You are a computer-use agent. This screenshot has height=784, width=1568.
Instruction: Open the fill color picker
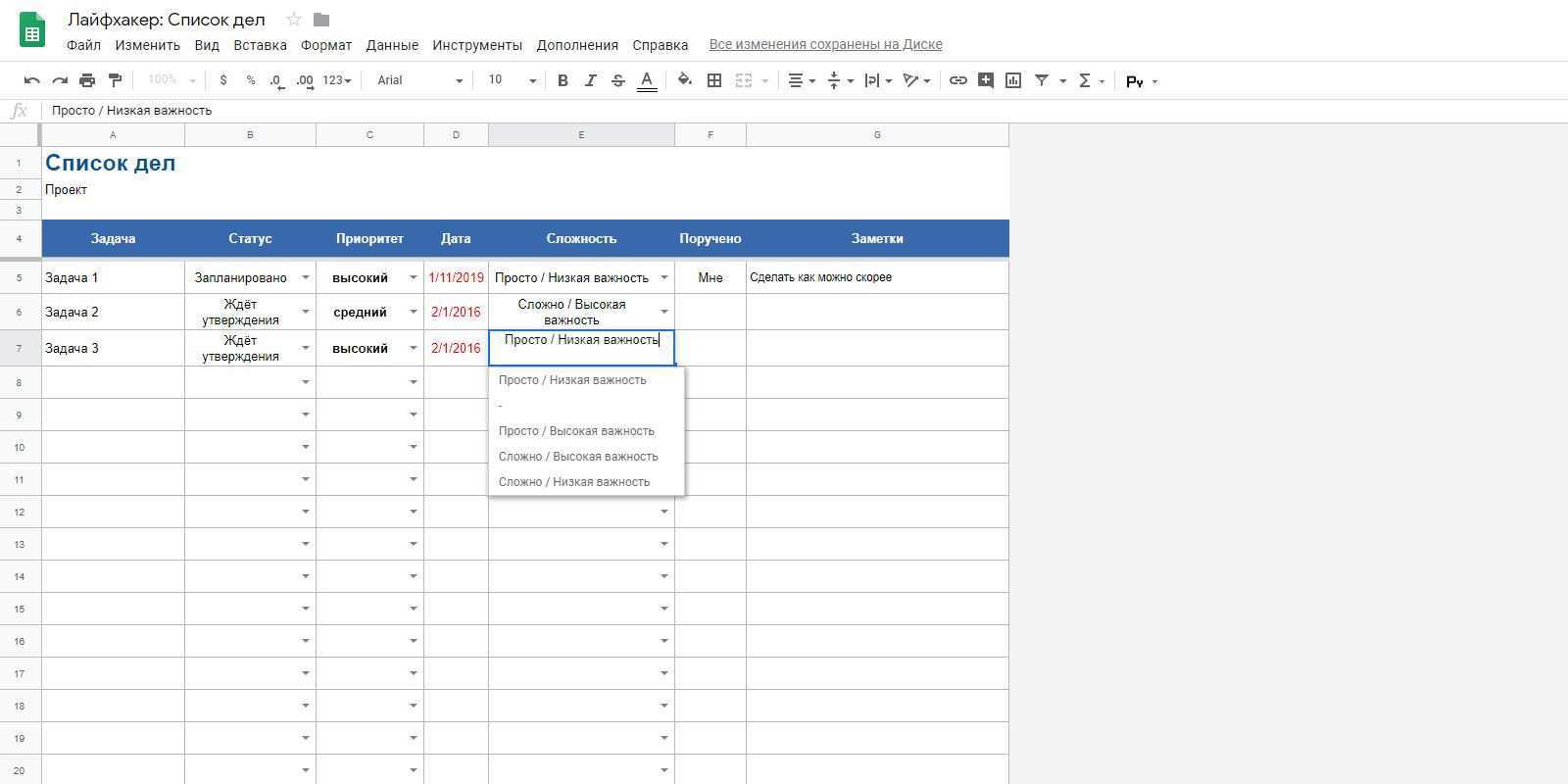[685, 80]
